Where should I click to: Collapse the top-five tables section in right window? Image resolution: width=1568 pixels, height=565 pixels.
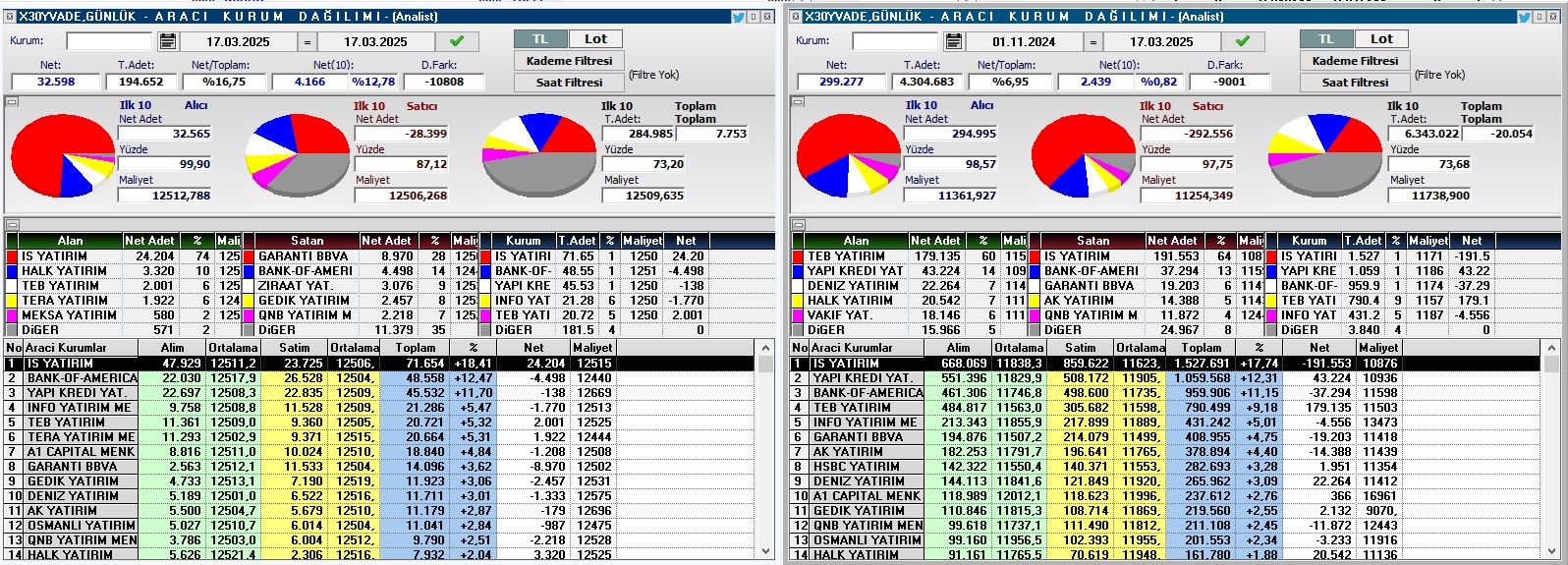797,224
